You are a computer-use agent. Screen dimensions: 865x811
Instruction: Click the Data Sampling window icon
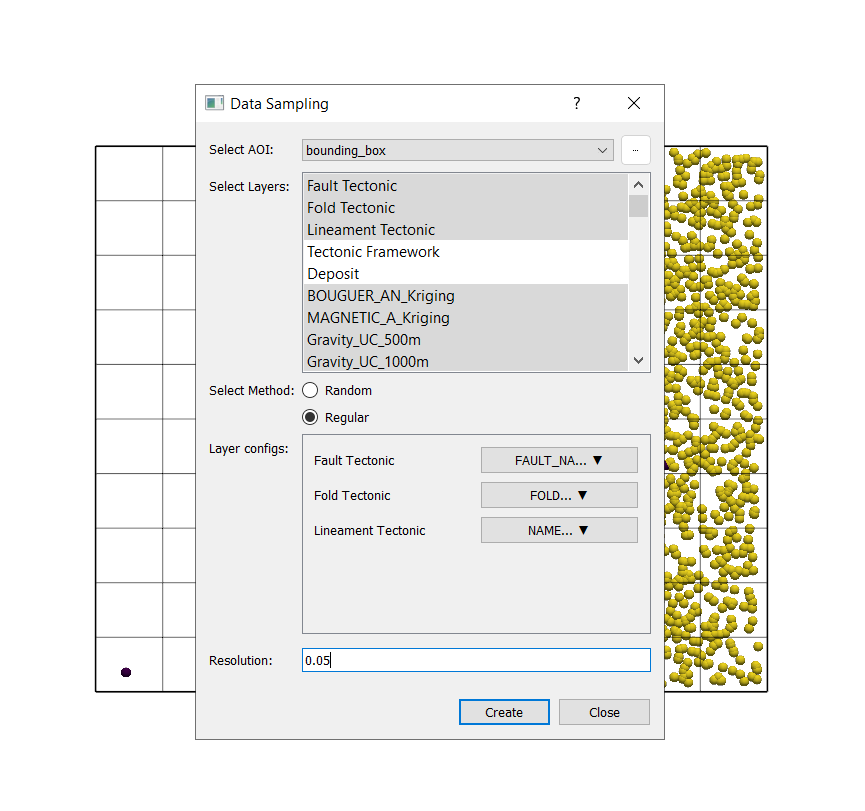coord(214,103)
